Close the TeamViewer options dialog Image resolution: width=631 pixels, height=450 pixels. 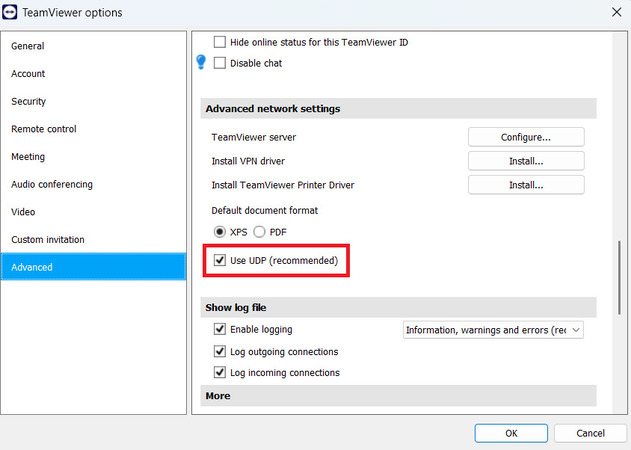tap(617, 12)
